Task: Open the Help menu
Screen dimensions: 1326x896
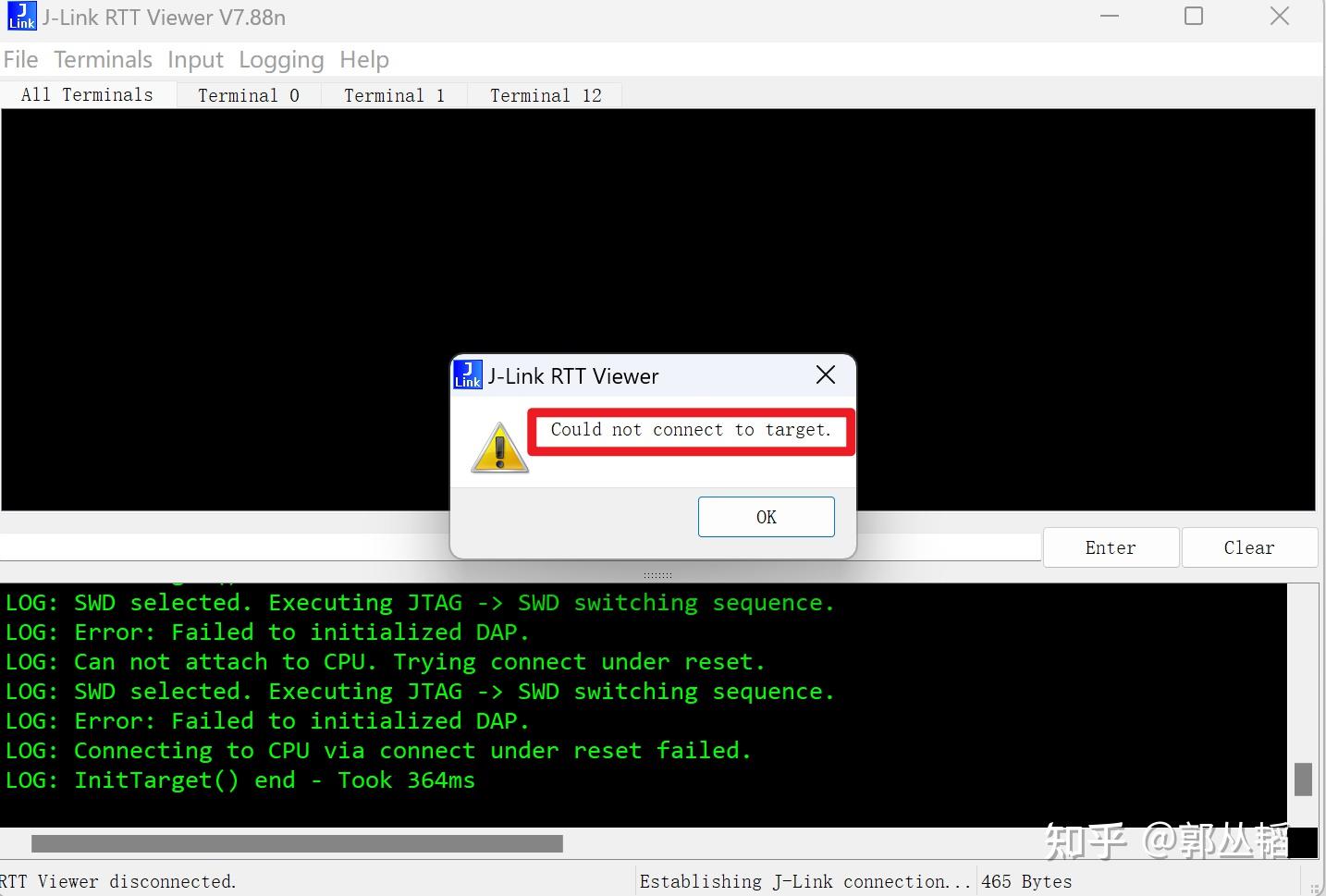Action: click(363, 59)
